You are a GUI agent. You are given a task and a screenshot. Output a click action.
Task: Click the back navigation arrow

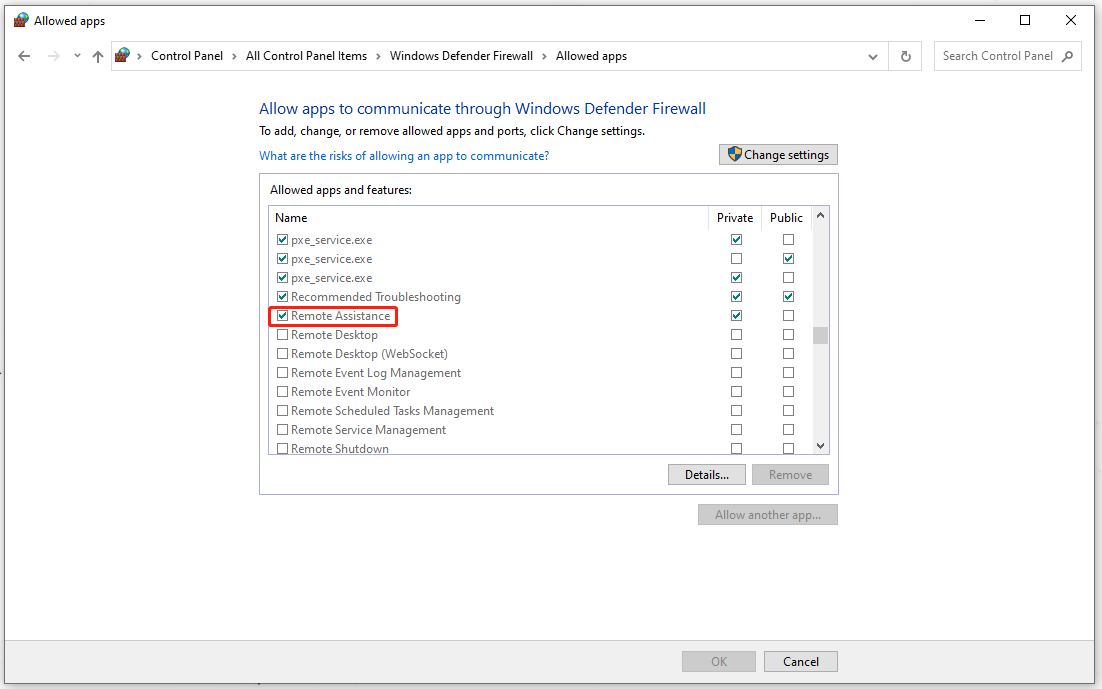click(x=24, y=56)
